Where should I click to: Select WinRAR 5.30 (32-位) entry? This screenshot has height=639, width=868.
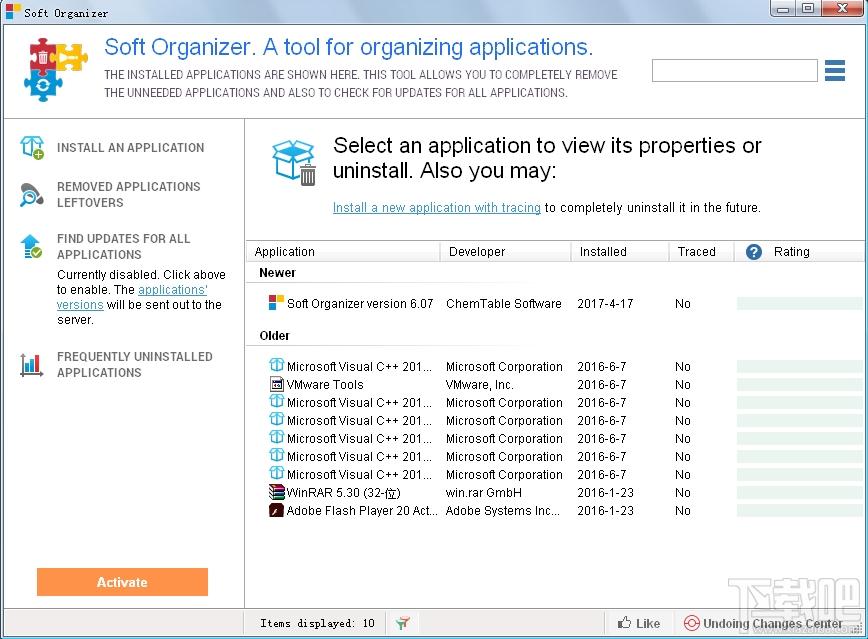click(x=343, y=492)
